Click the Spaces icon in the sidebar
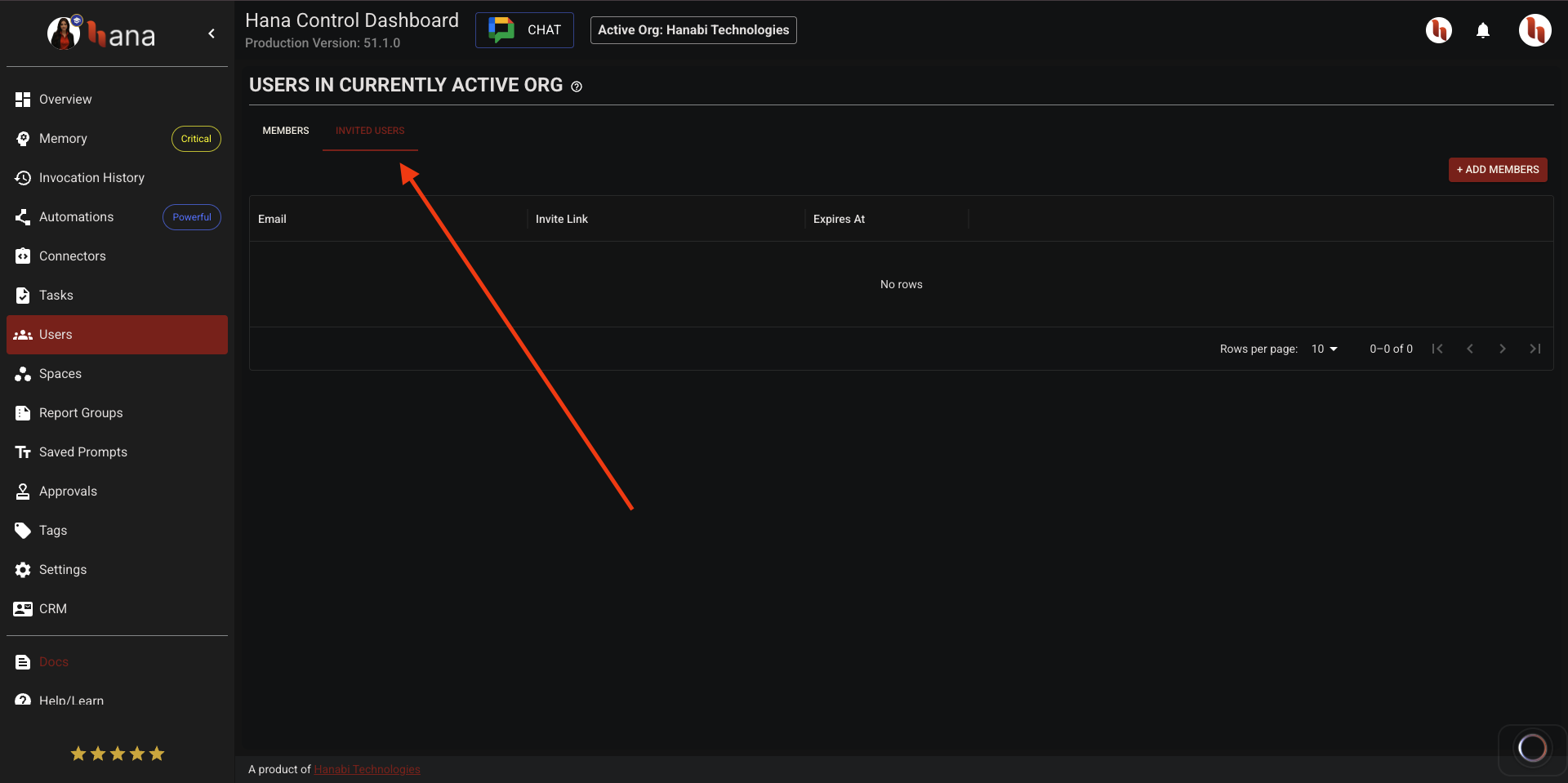1568x783 pixels. (x=23, y=374)
